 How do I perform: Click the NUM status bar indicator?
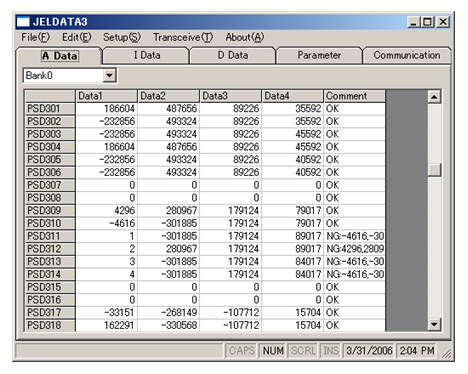click(x=273, y=351)
